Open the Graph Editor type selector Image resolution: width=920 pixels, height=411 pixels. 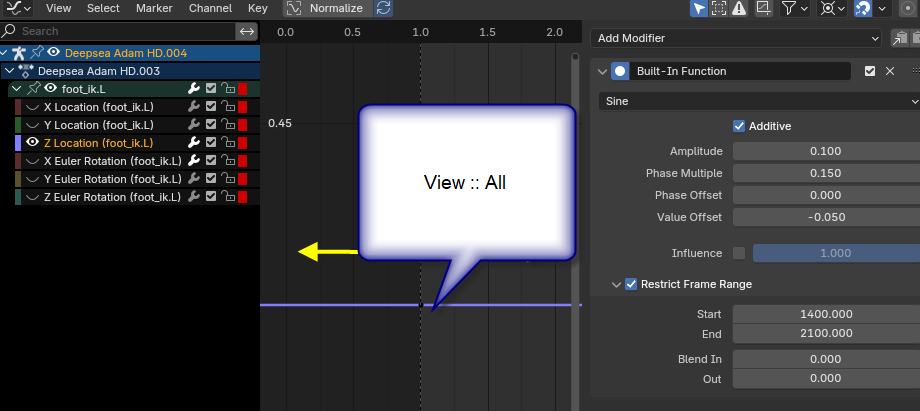[x=18, y=8]
